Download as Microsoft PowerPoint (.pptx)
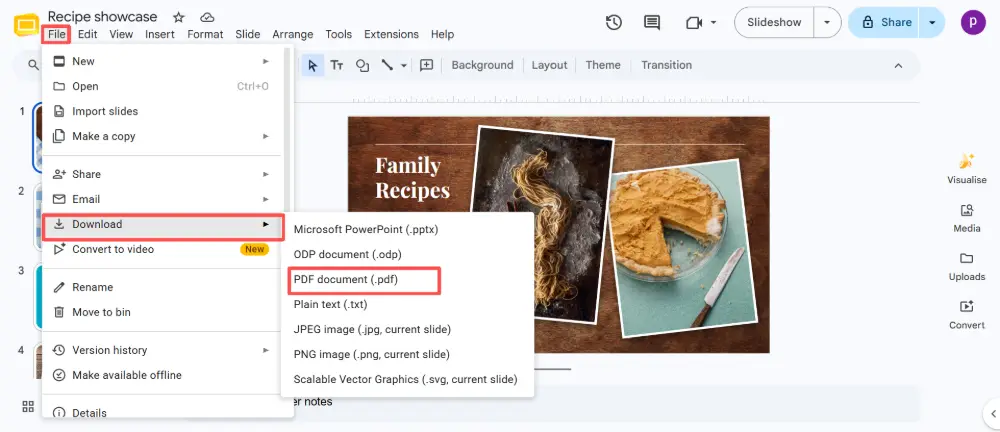This screenshot has height=432, width=1000. (407, 229)
